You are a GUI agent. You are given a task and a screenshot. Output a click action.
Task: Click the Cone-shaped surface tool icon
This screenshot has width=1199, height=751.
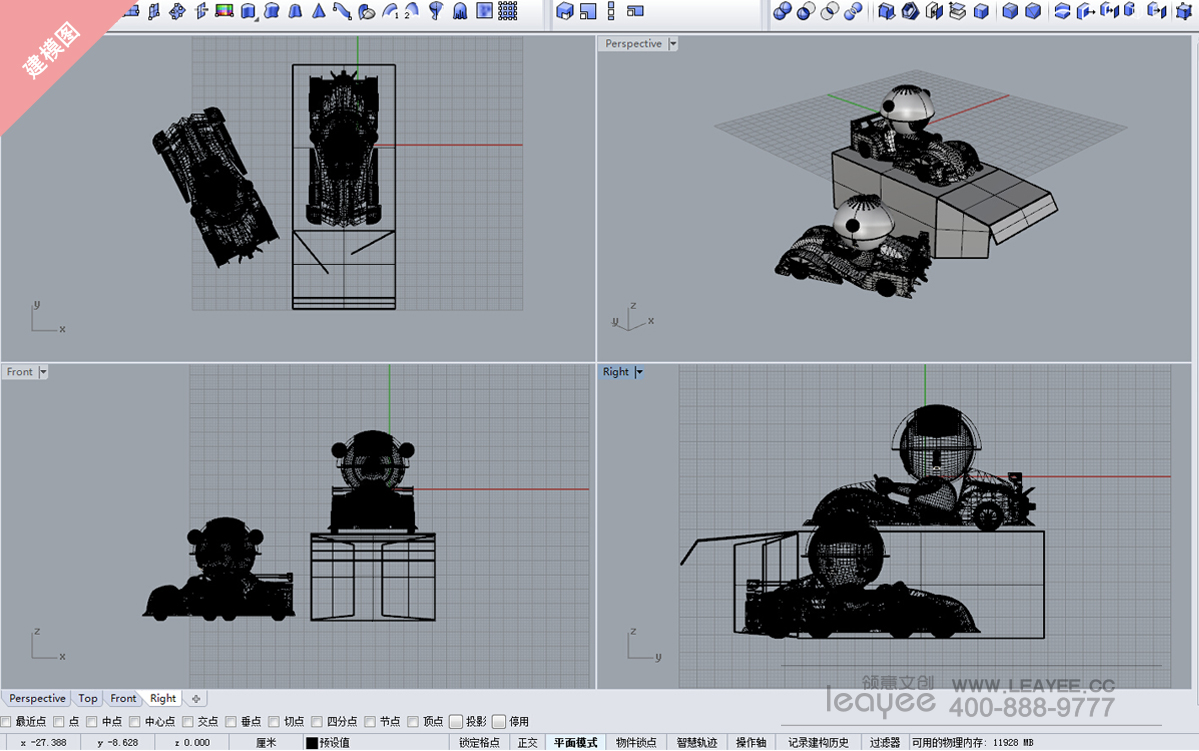tap(318, 11)
